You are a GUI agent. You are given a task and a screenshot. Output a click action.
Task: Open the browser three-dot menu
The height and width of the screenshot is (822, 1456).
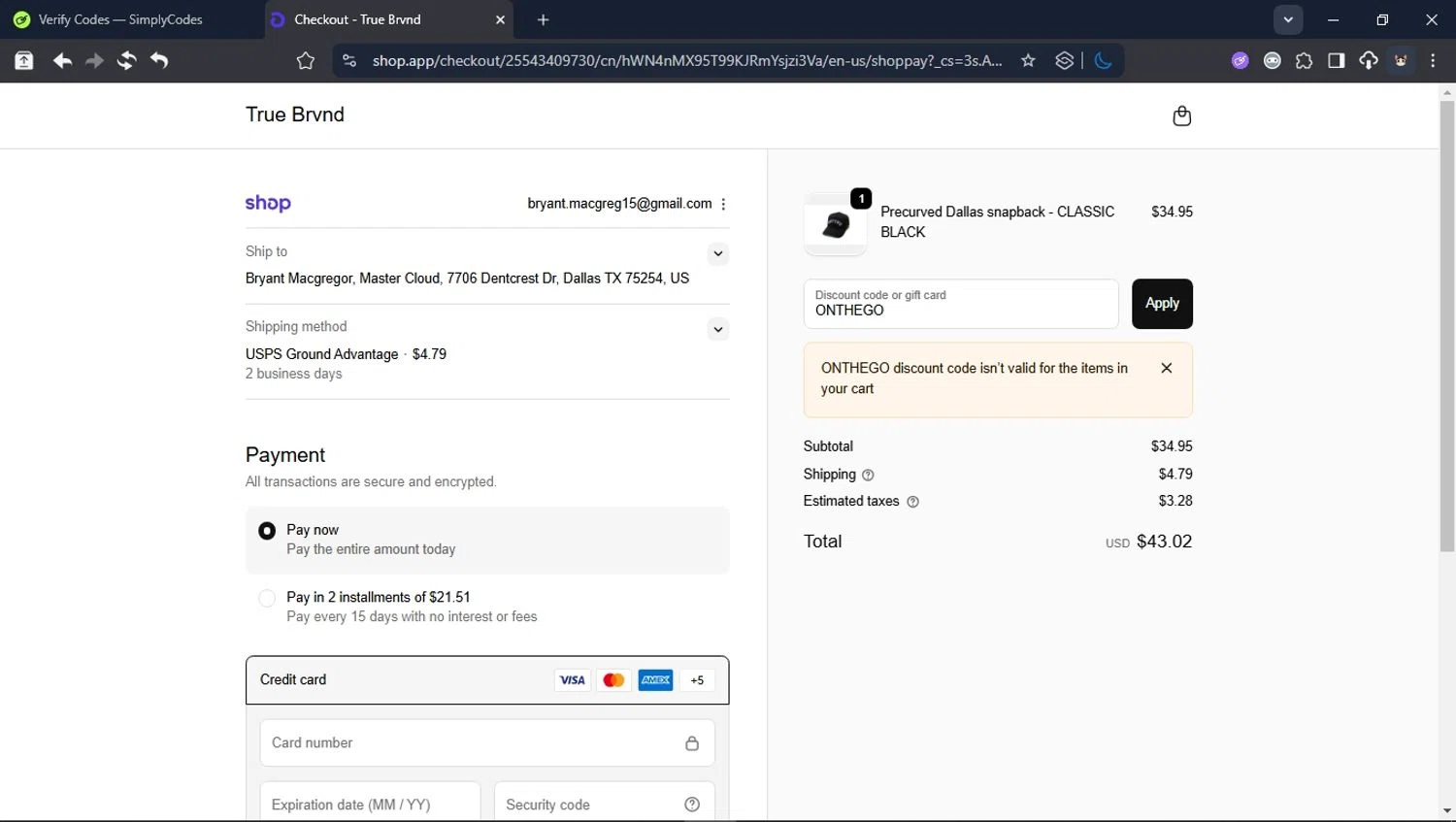click(x=1433, y=60)
